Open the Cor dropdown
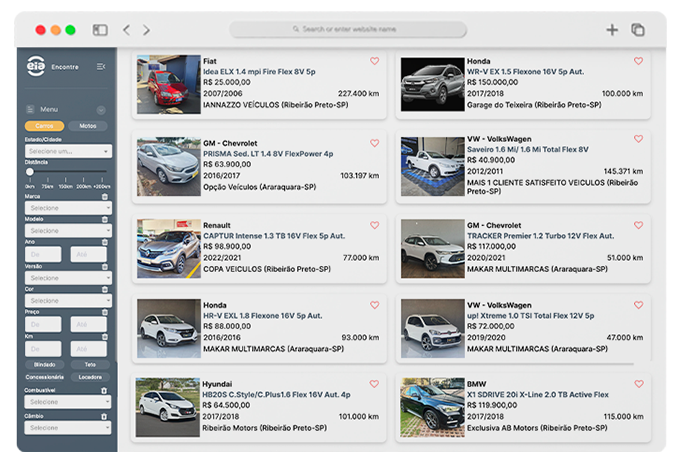This screenshot has width=683, height=464. point(68,301)
